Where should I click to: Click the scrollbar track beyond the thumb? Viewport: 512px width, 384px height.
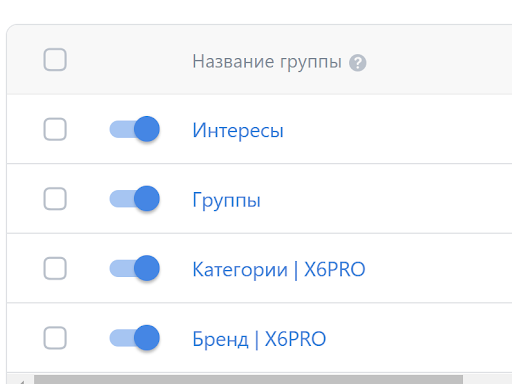[487, 380]
